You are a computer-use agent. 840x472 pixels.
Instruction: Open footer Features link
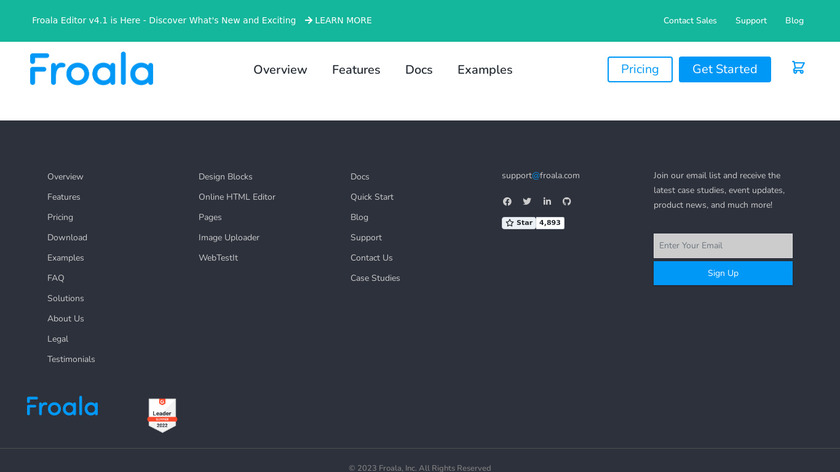pyautogui.click(x=63, y=197)
